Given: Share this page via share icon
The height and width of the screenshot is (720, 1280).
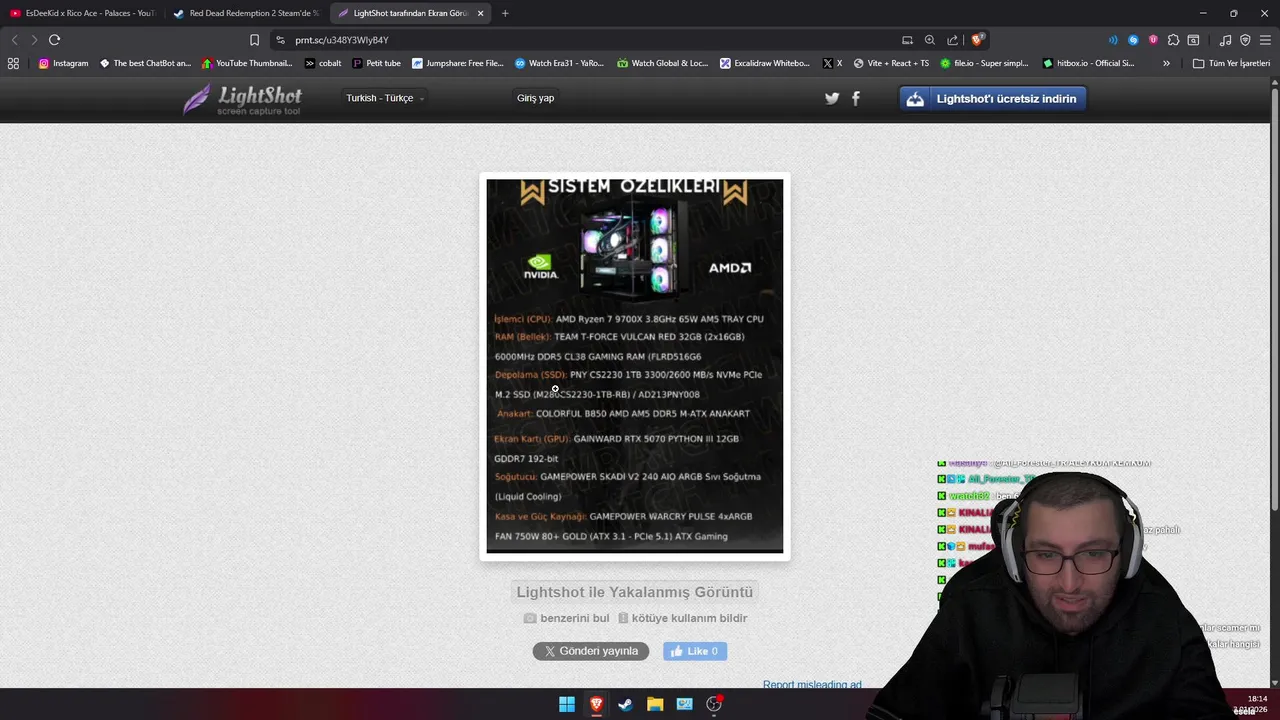Looking at the screenshot, I should point(952,40).
